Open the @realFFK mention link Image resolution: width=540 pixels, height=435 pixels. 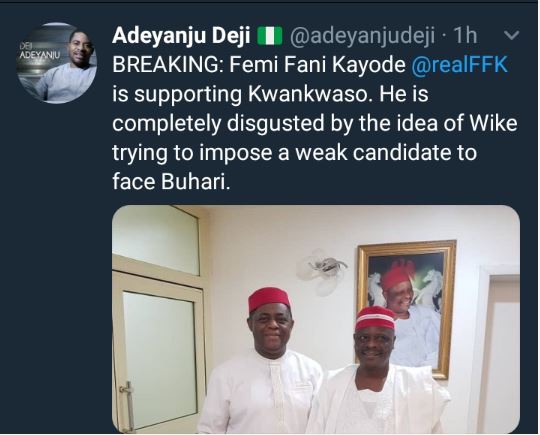tap(460, 64)
